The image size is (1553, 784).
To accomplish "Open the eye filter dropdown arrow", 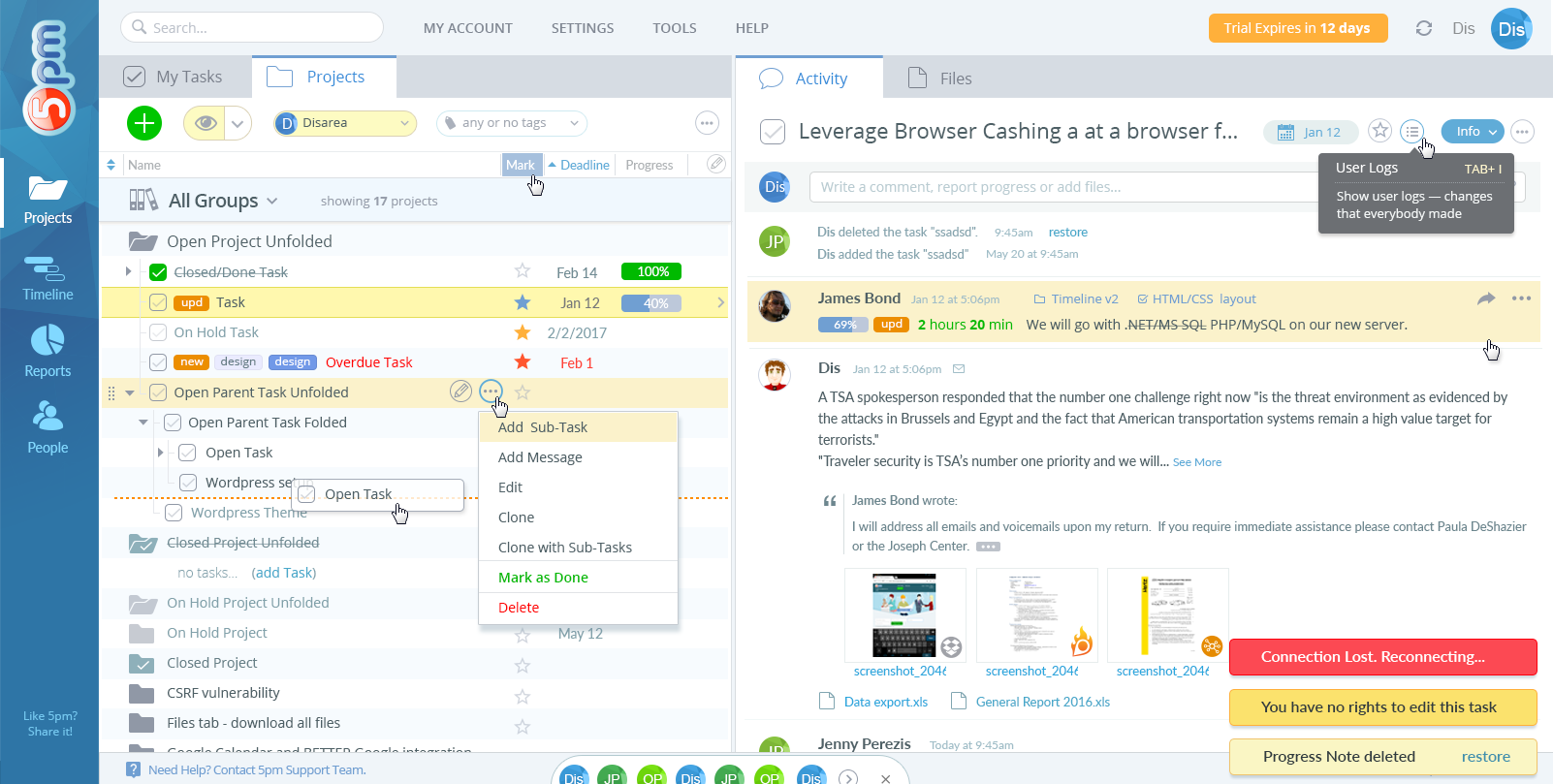I will [238, 123].
